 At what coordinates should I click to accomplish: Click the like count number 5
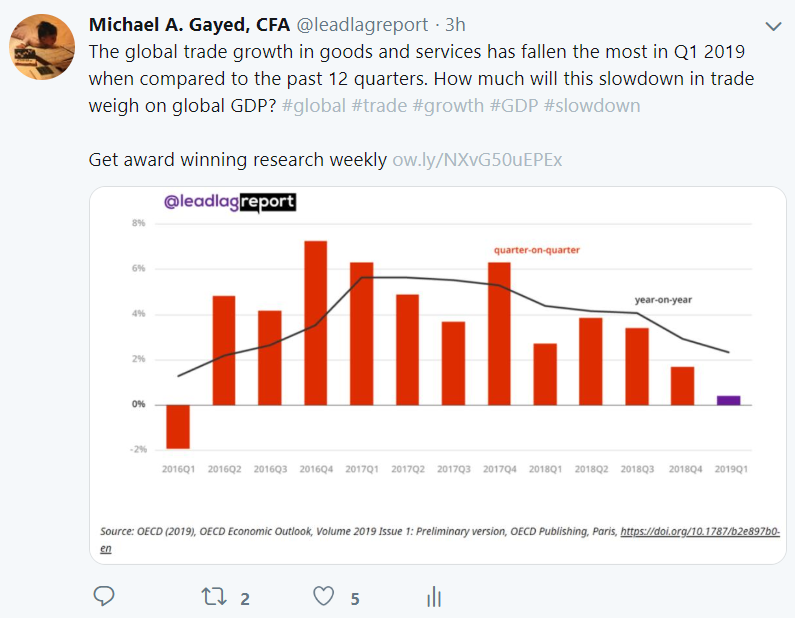354,599
